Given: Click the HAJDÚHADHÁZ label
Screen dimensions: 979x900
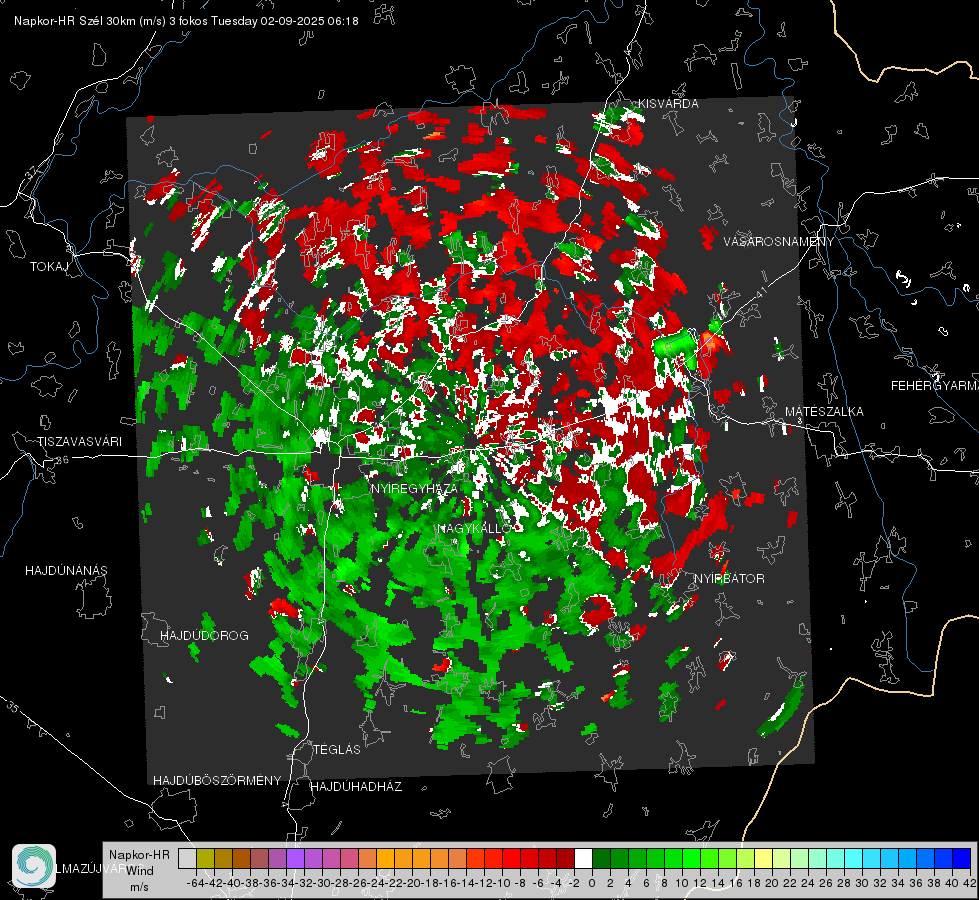Looking at the screenshot, I should pyautogui.click(x=357, y=787).
